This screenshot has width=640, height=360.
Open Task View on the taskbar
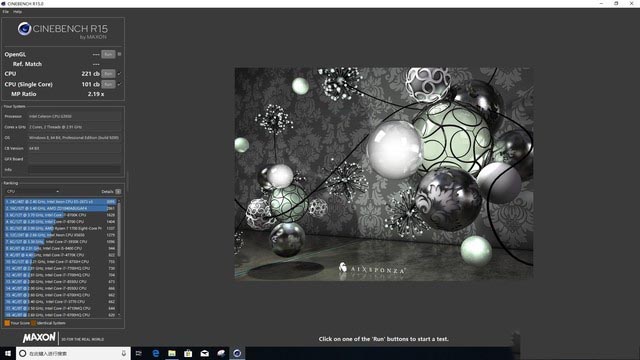pos(139,353)
